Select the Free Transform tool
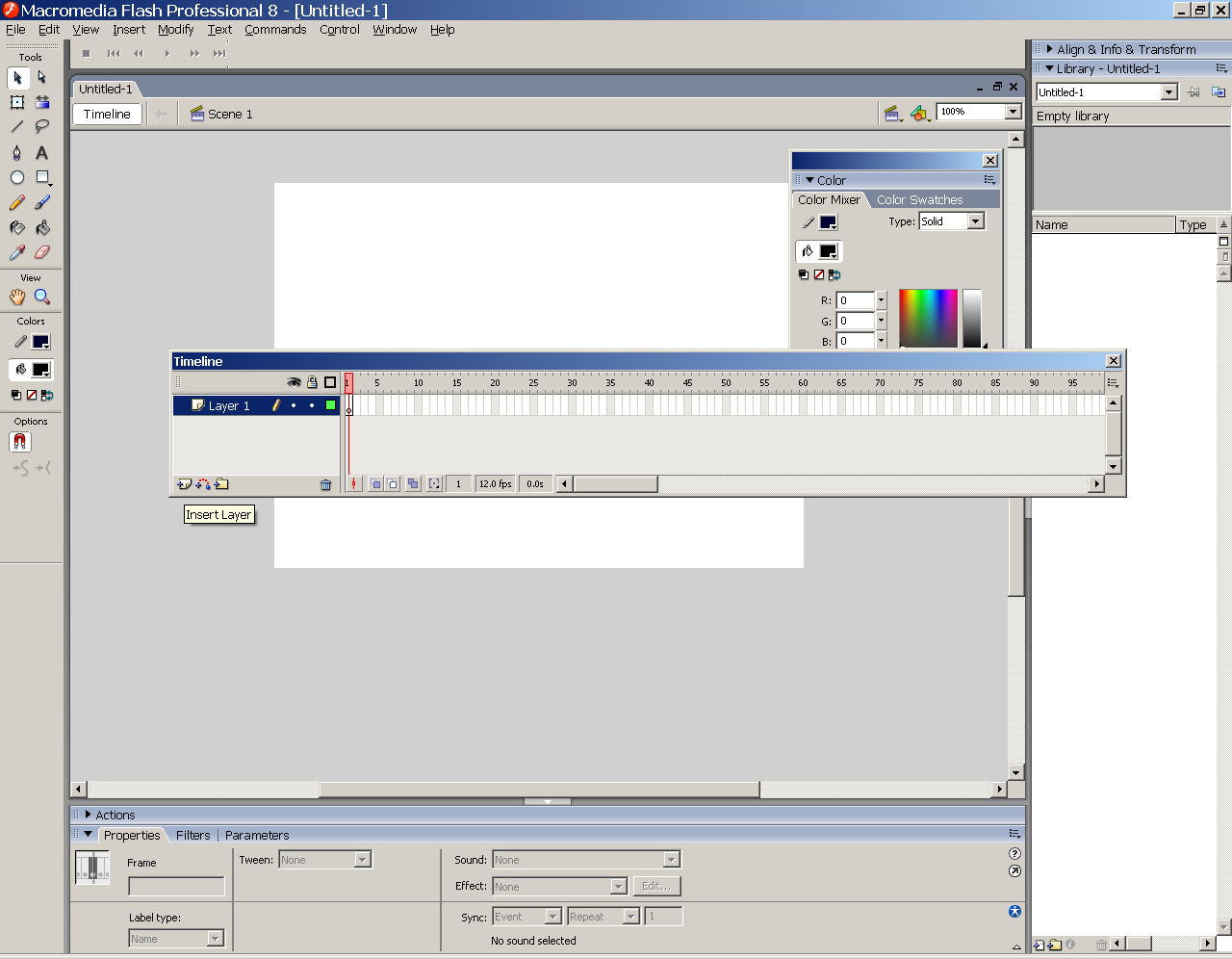 click(17, 102)
